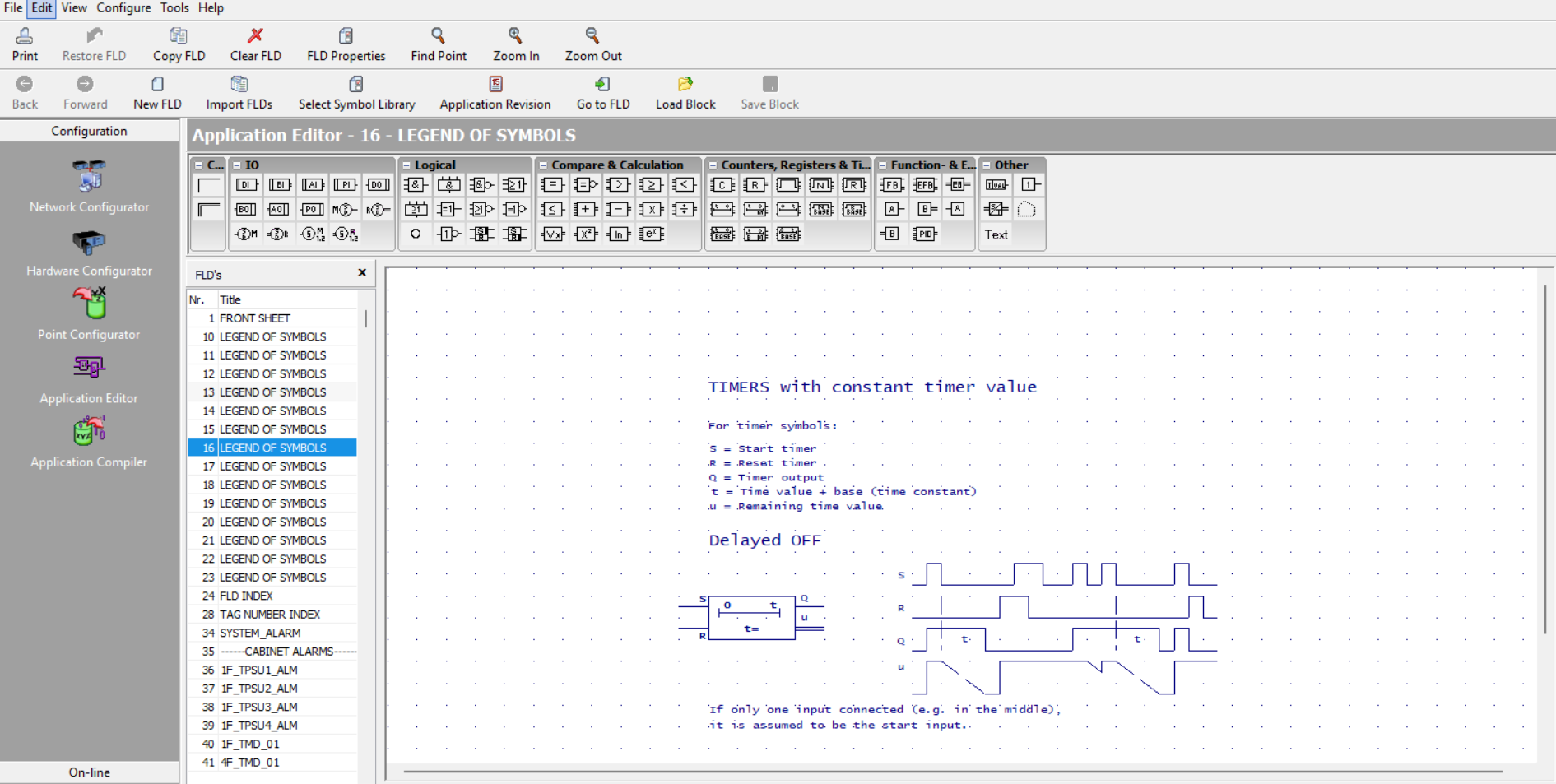Collapse the IO symbol group
Viewport: 1556px width, 784px height.
point(236,165)
